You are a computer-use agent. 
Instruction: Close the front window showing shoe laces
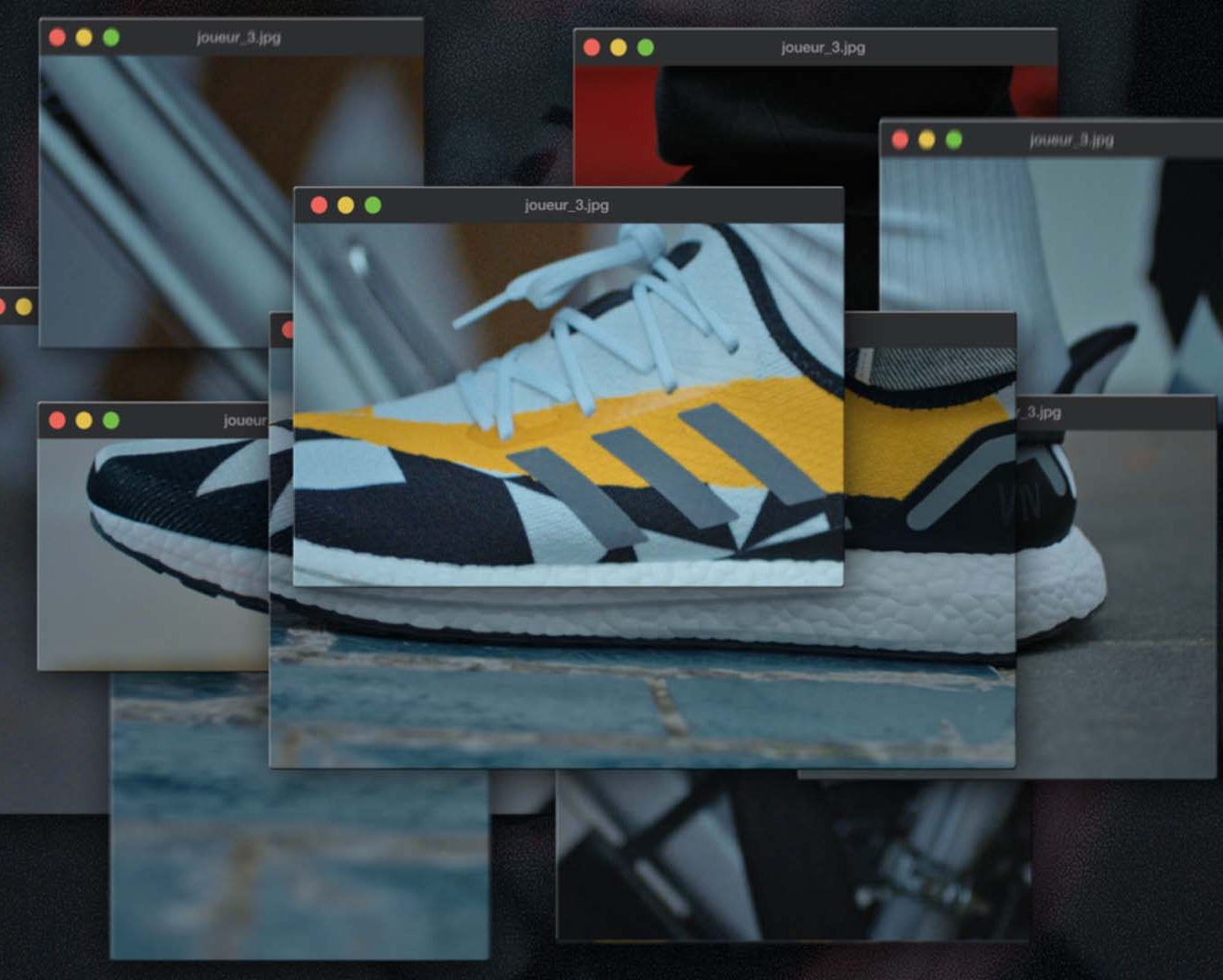pos(319,205)
